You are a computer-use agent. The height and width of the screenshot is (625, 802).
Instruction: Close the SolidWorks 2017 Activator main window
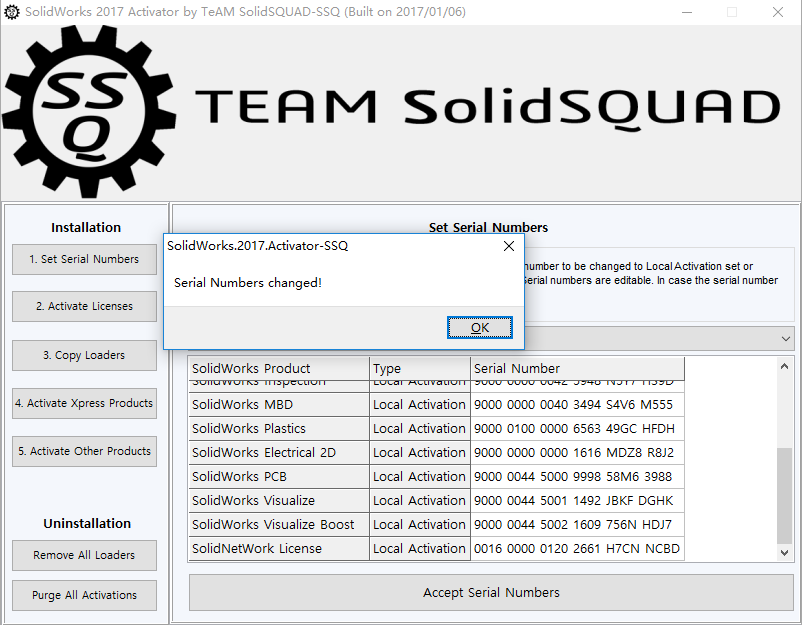tap(777, 12)
